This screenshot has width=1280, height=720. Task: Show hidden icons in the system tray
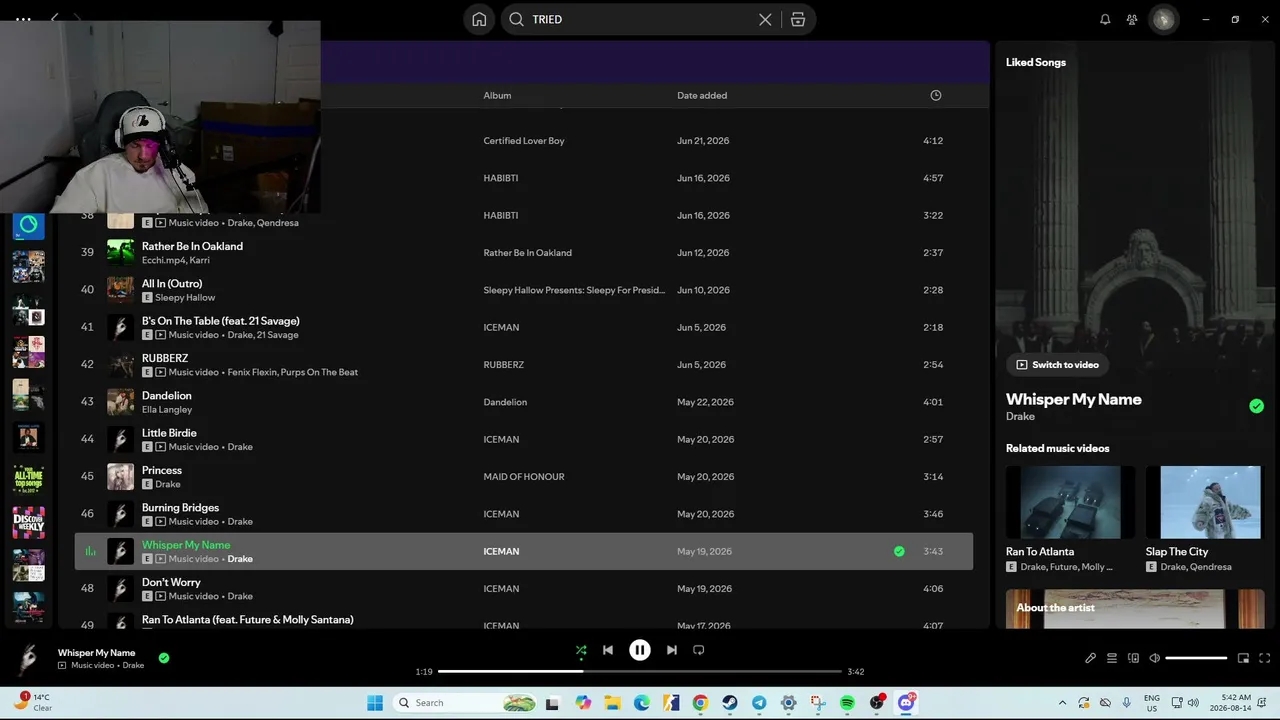[x=1062, y=703]
